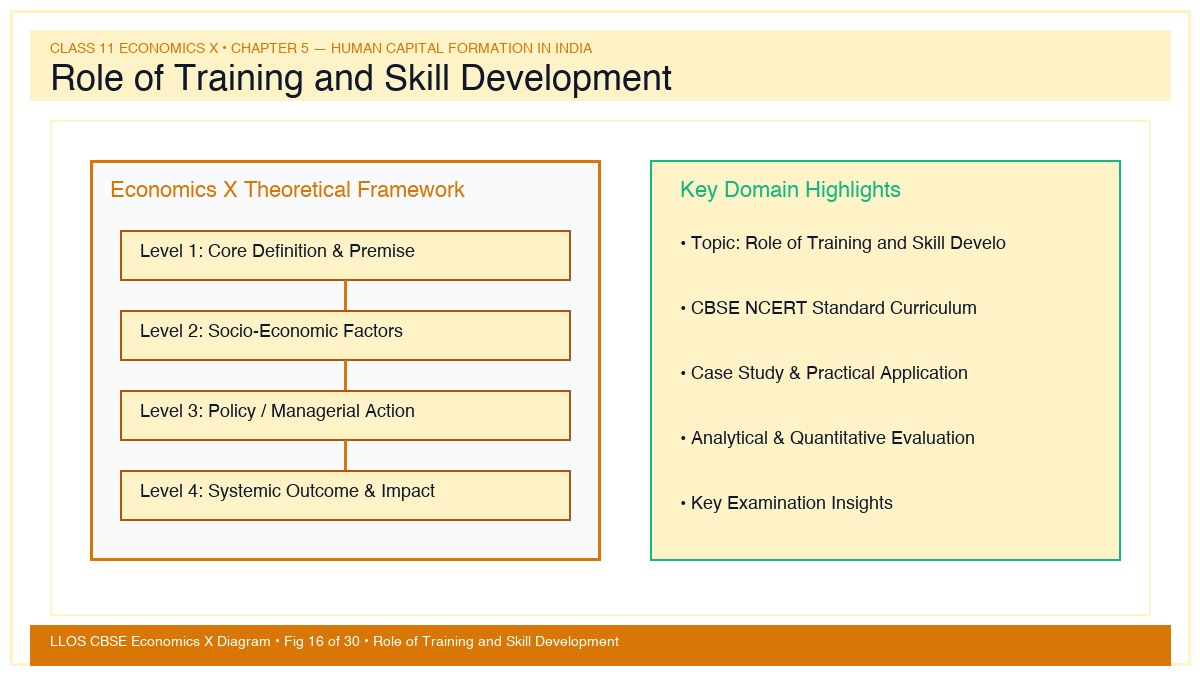The width and height of the screenshot is (1200, 675).
Task: Select the 'Key Domain Highlights' heading
Action: [790, 190]
